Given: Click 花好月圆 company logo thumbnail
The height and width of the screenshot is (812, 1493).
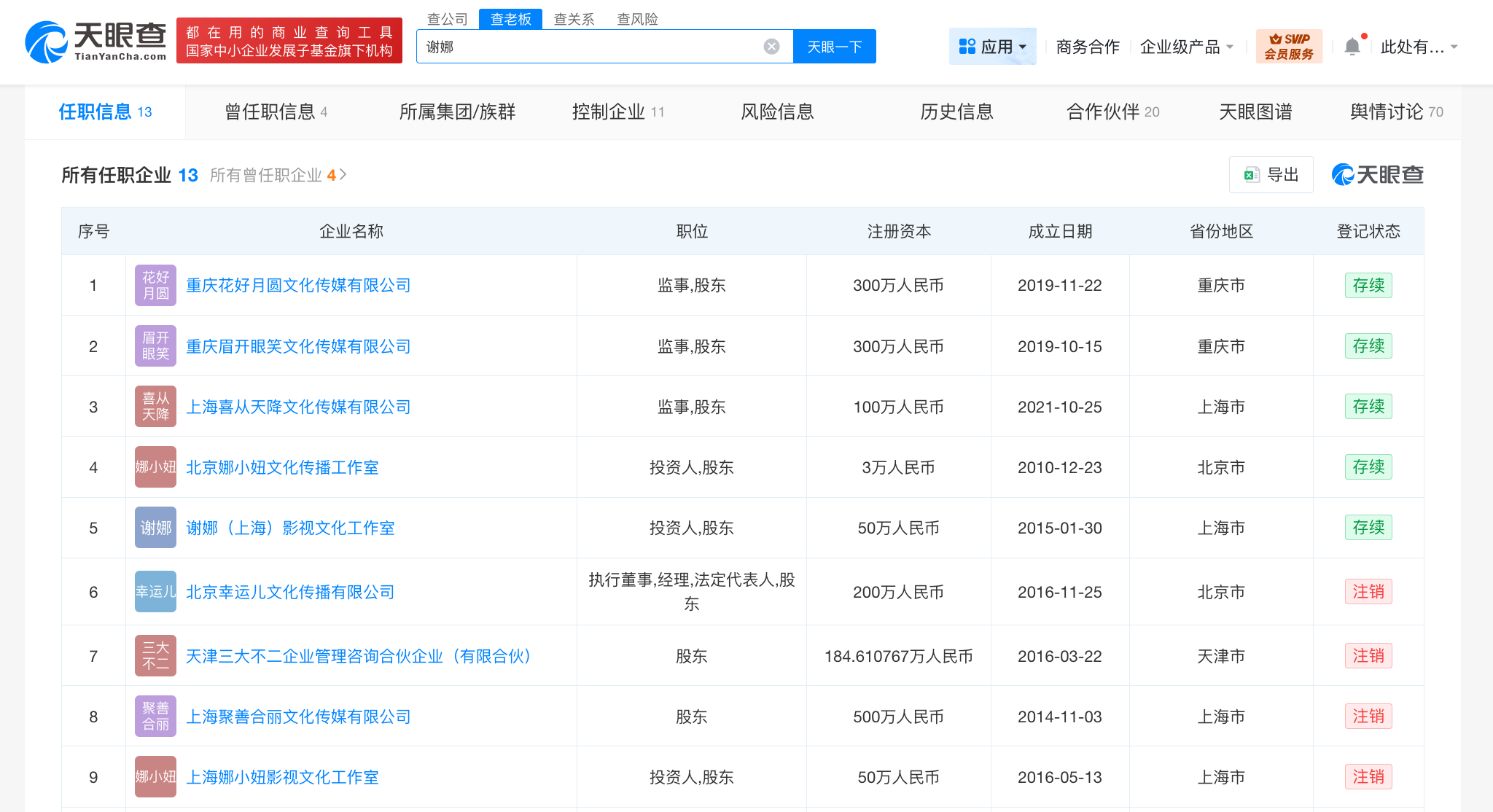Looking at the screenshot, I should [x=155, y=285].
